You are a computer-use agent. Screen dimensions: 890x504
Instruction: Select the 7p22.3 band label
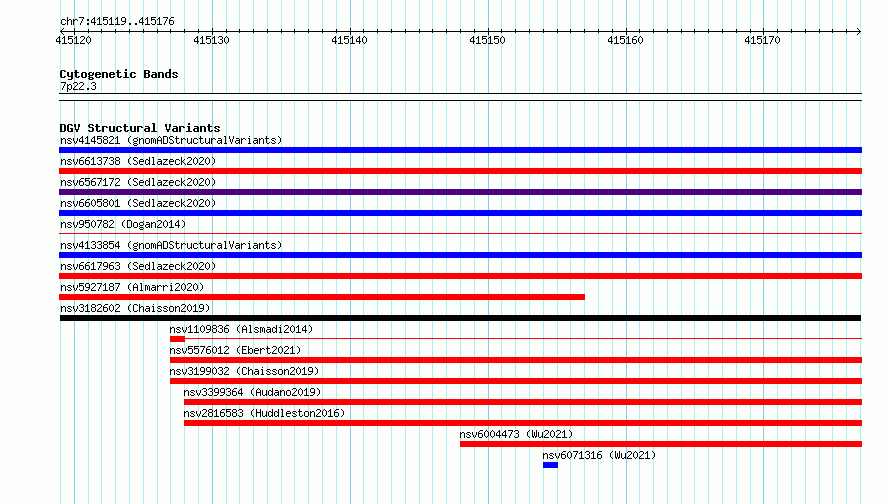point(78,86)
